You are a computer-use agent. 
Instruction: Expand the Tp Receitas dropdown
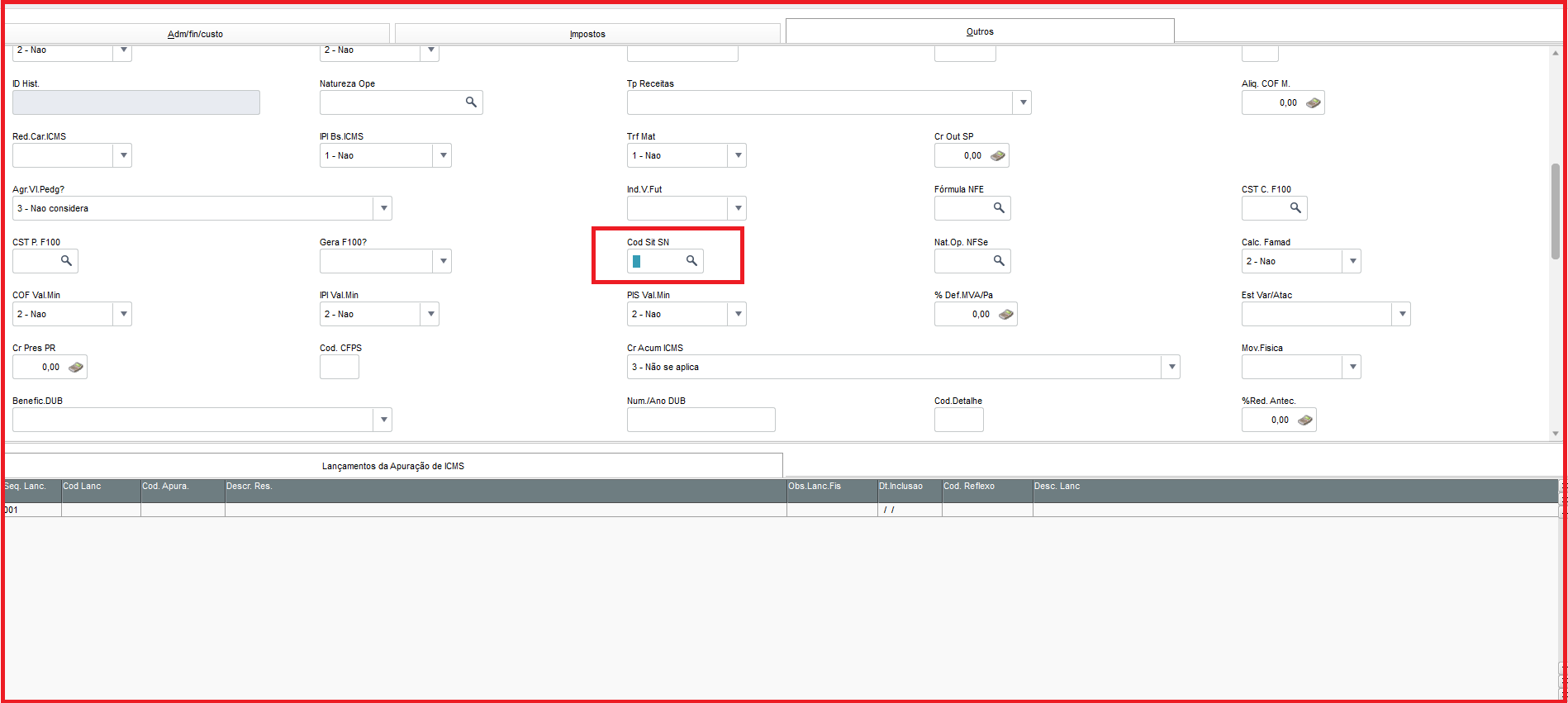1023,102
